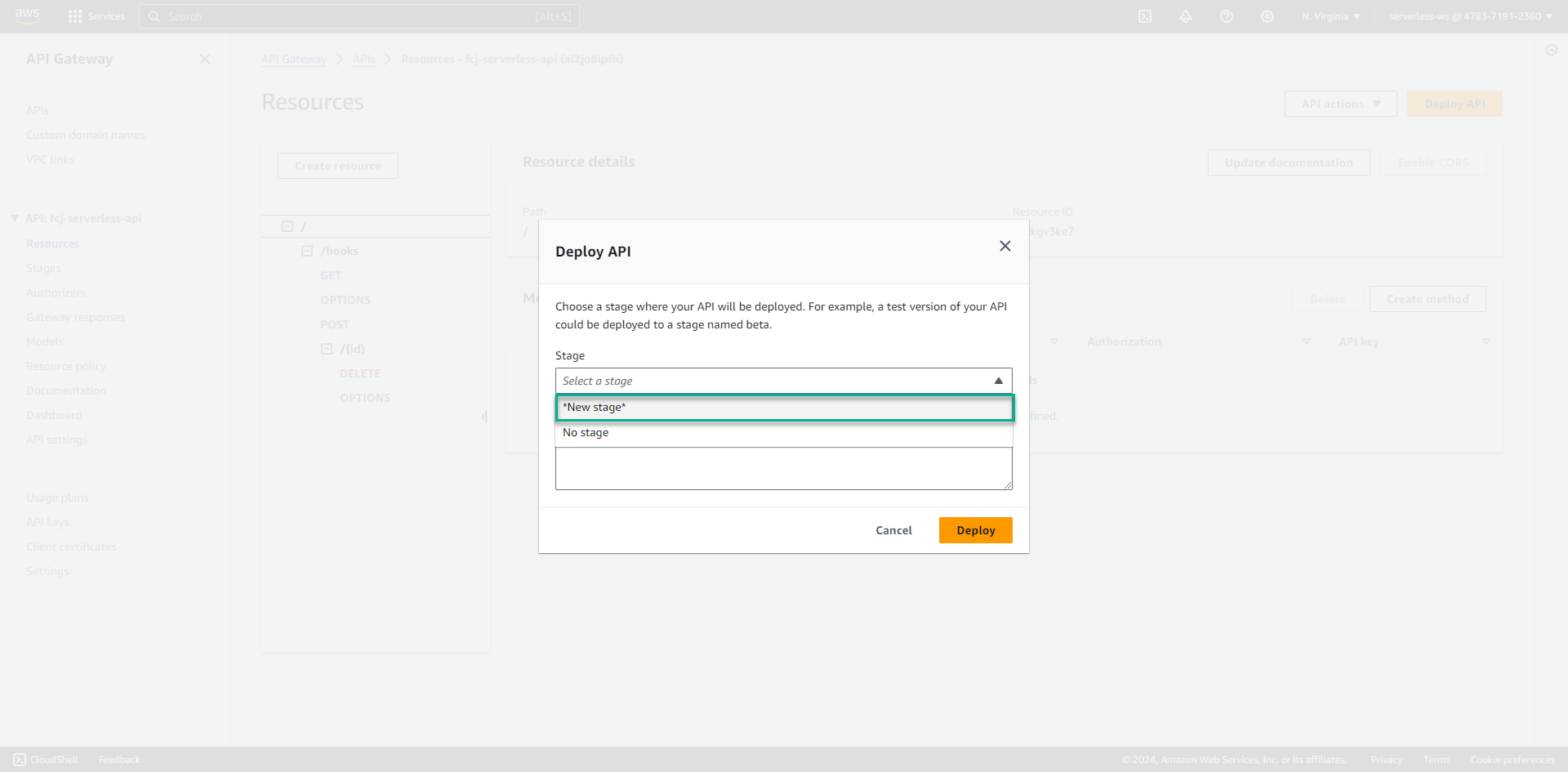Image resolution: width=1568 pixels, height=772 pixels.
Task: Click the Deploy button in dialog
Action: (976, 530)
